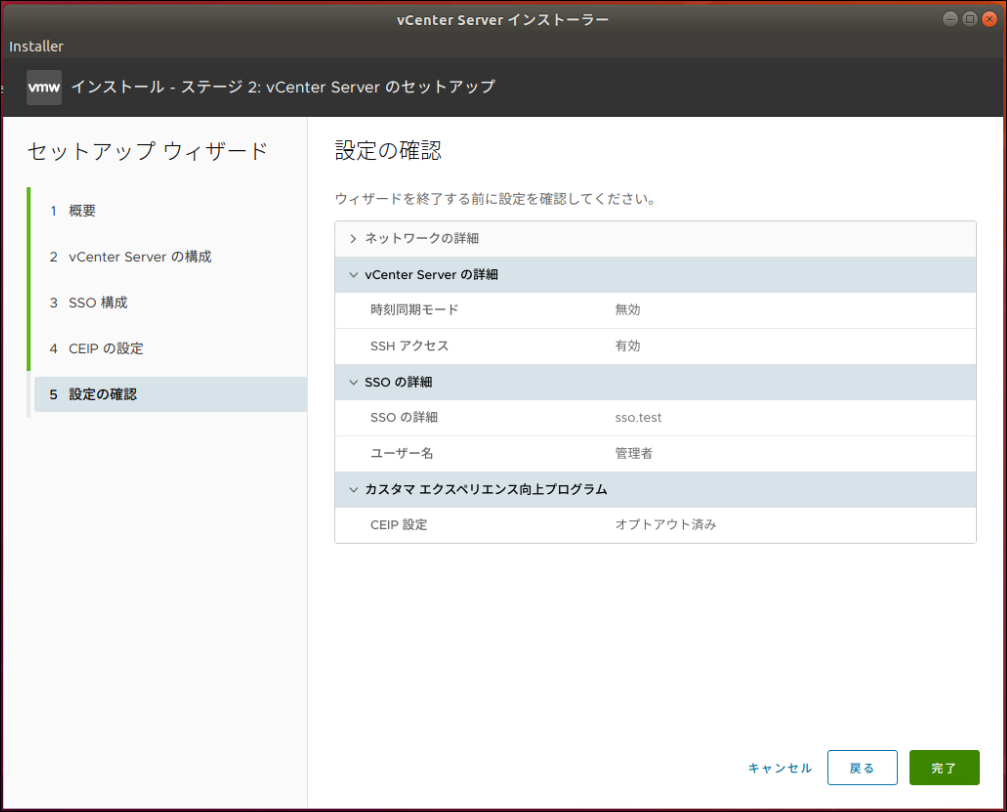Click the 無効 value for time sync
This screenshot has height=812, width=1007.
(627, 310)
